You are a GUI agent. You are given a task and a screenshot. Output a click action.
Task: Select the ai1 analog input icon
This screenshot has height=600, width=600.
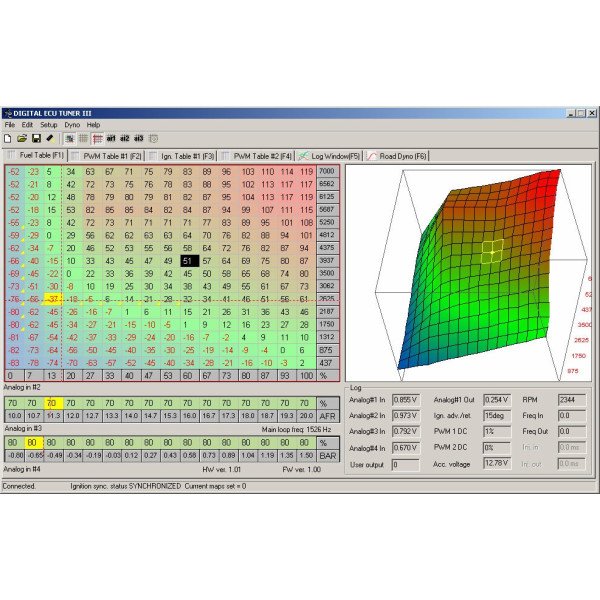tap(111, 138)
